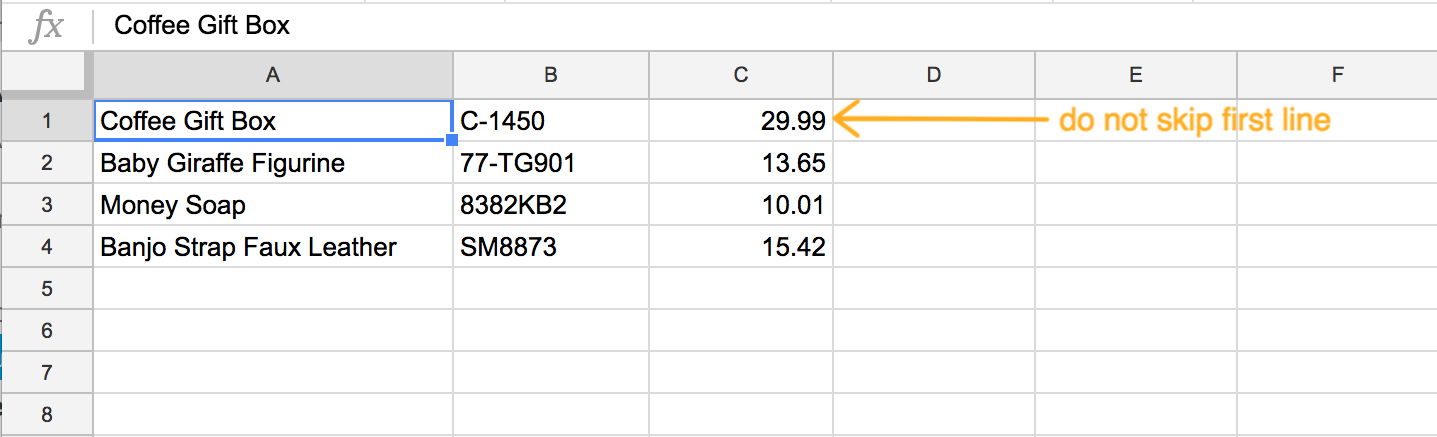The image size is (1437, 437).
Task: Click the orange arrow annotation
Action: pyautogui.click(x=940, y=119)
